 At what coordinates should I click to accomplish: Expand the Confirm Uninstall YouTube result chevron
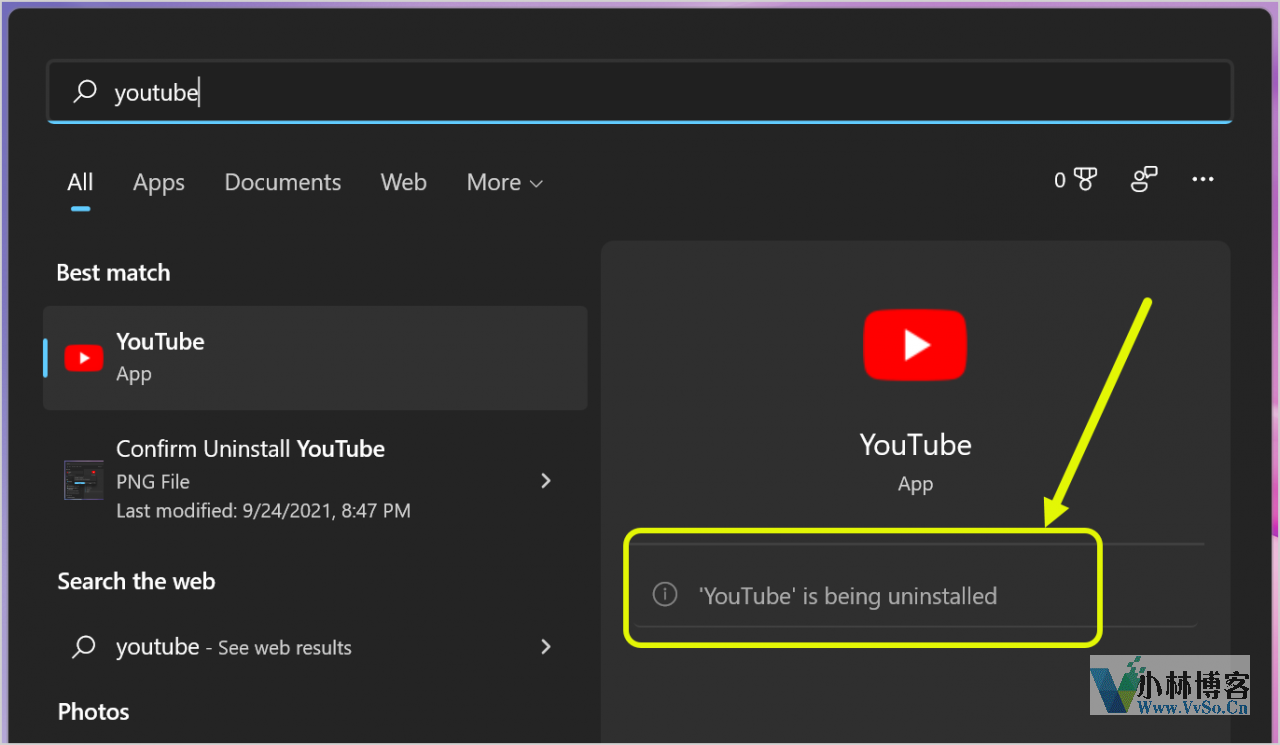click(546, 480)
